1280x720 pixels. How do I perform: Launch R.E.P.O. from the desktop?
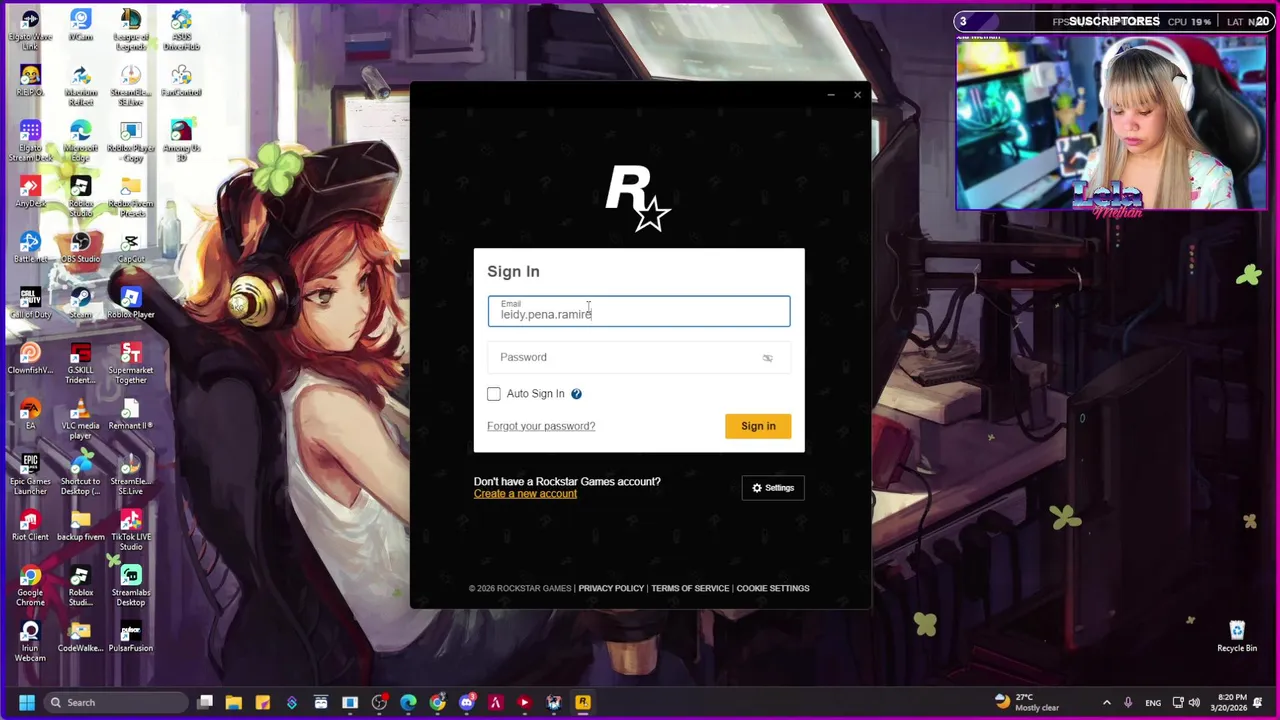[x=30, y=81]
